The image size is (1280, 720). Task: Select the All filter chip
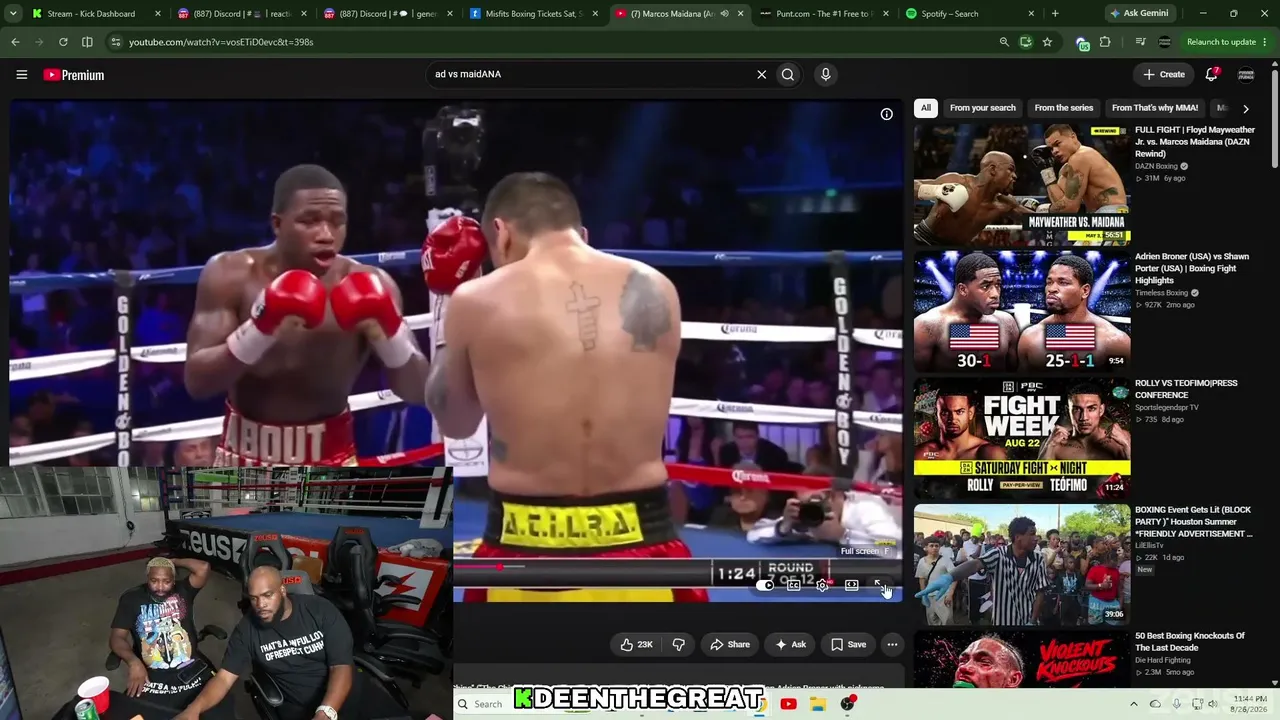(926, 108)
